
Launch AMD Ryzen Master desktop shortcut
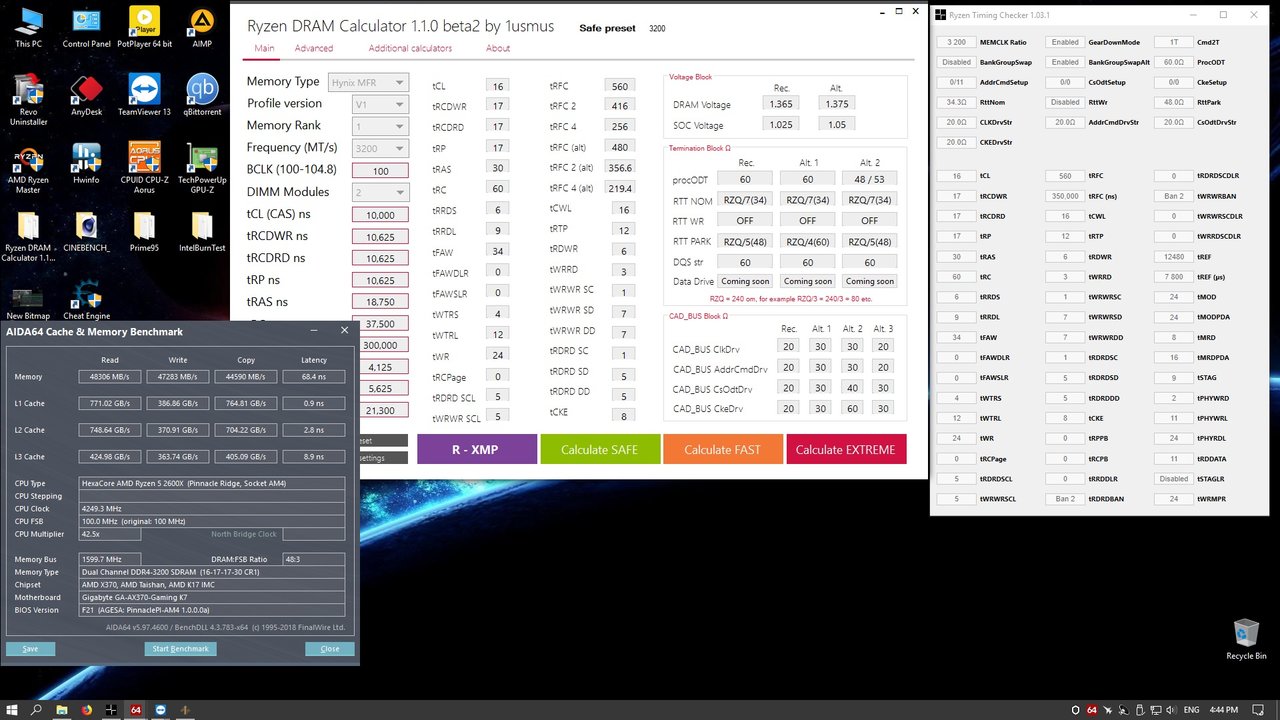pos(29,168)
